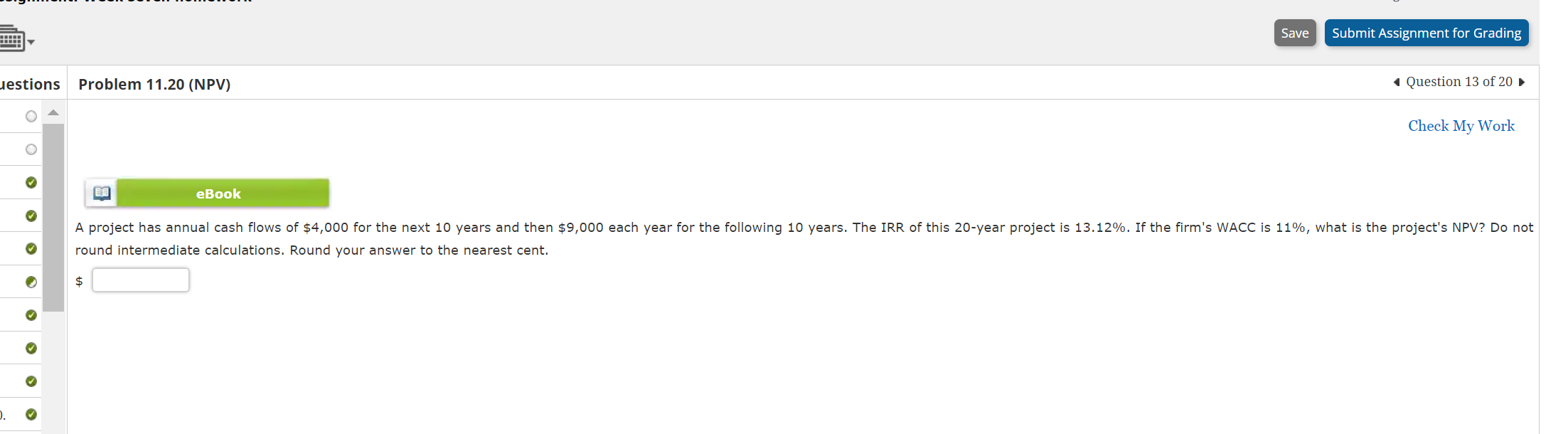The image size is (1568, 434).
Task: Click the NPV answer input field
Action: click(140, 280)
